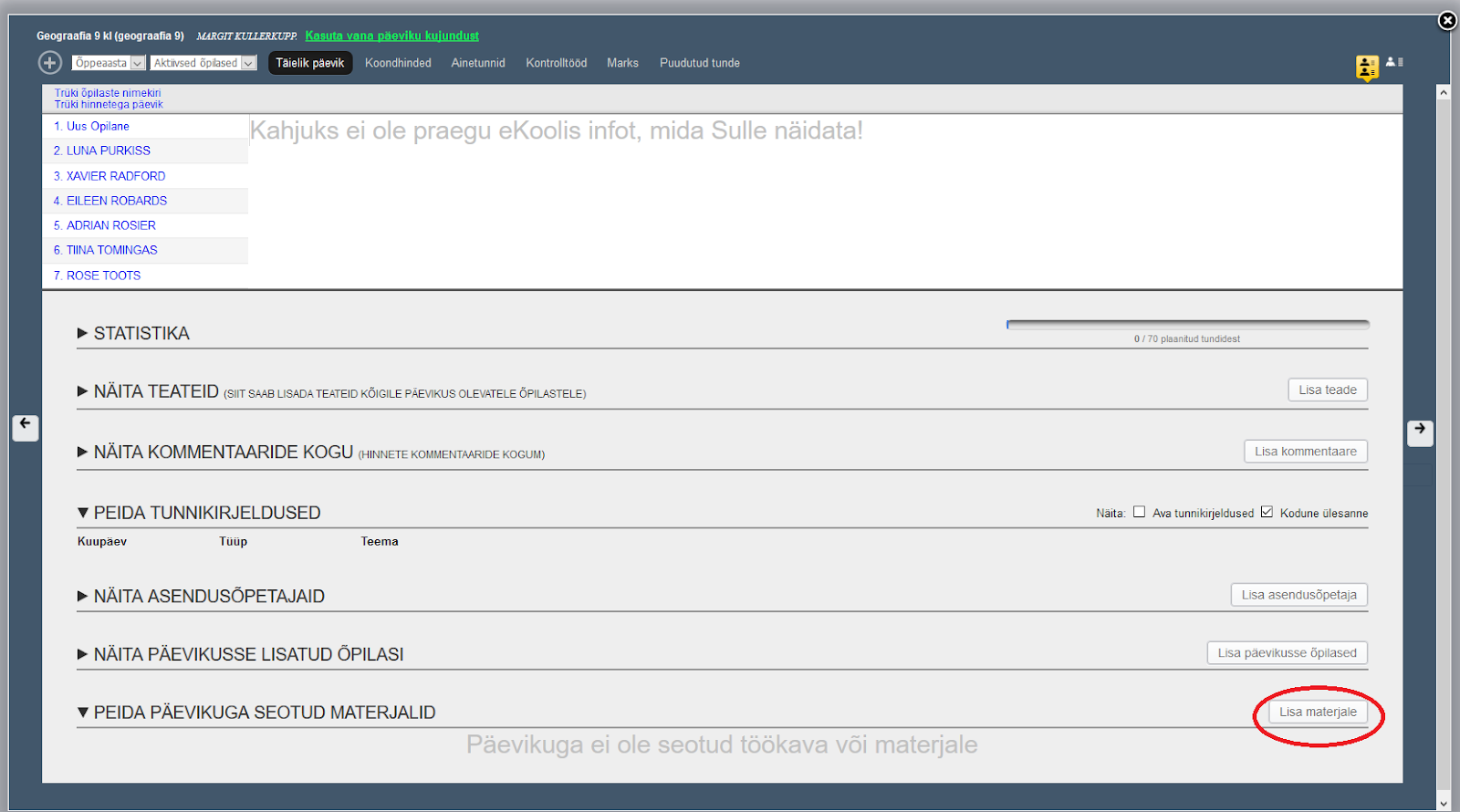The width and height of the screenshot is (1460, 812).
Task: Open the Kontrolltööd tab
Action: pos(556,63)
